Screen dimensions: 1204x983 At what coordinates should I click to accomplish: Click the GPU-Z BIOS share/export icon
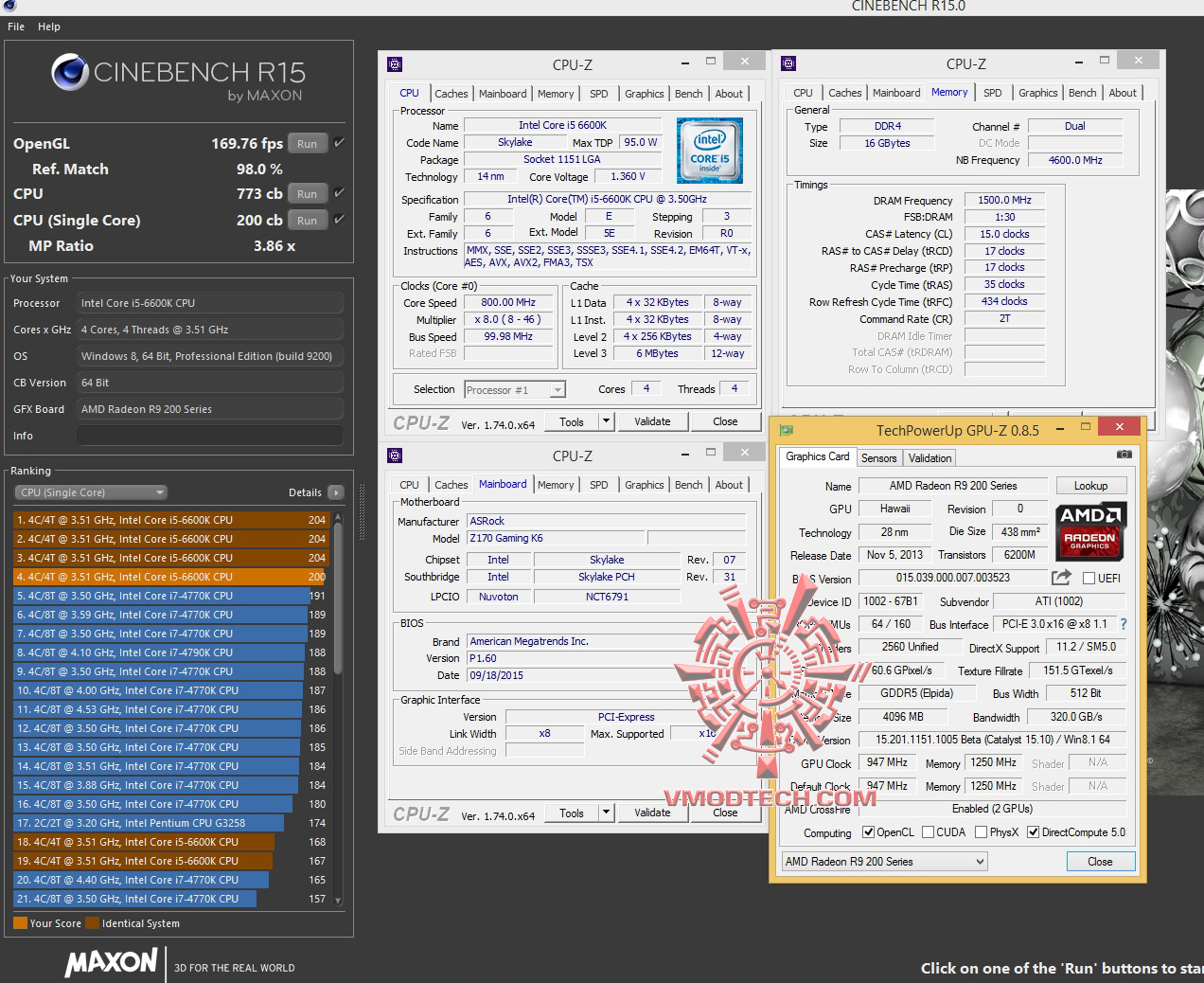1061,578
